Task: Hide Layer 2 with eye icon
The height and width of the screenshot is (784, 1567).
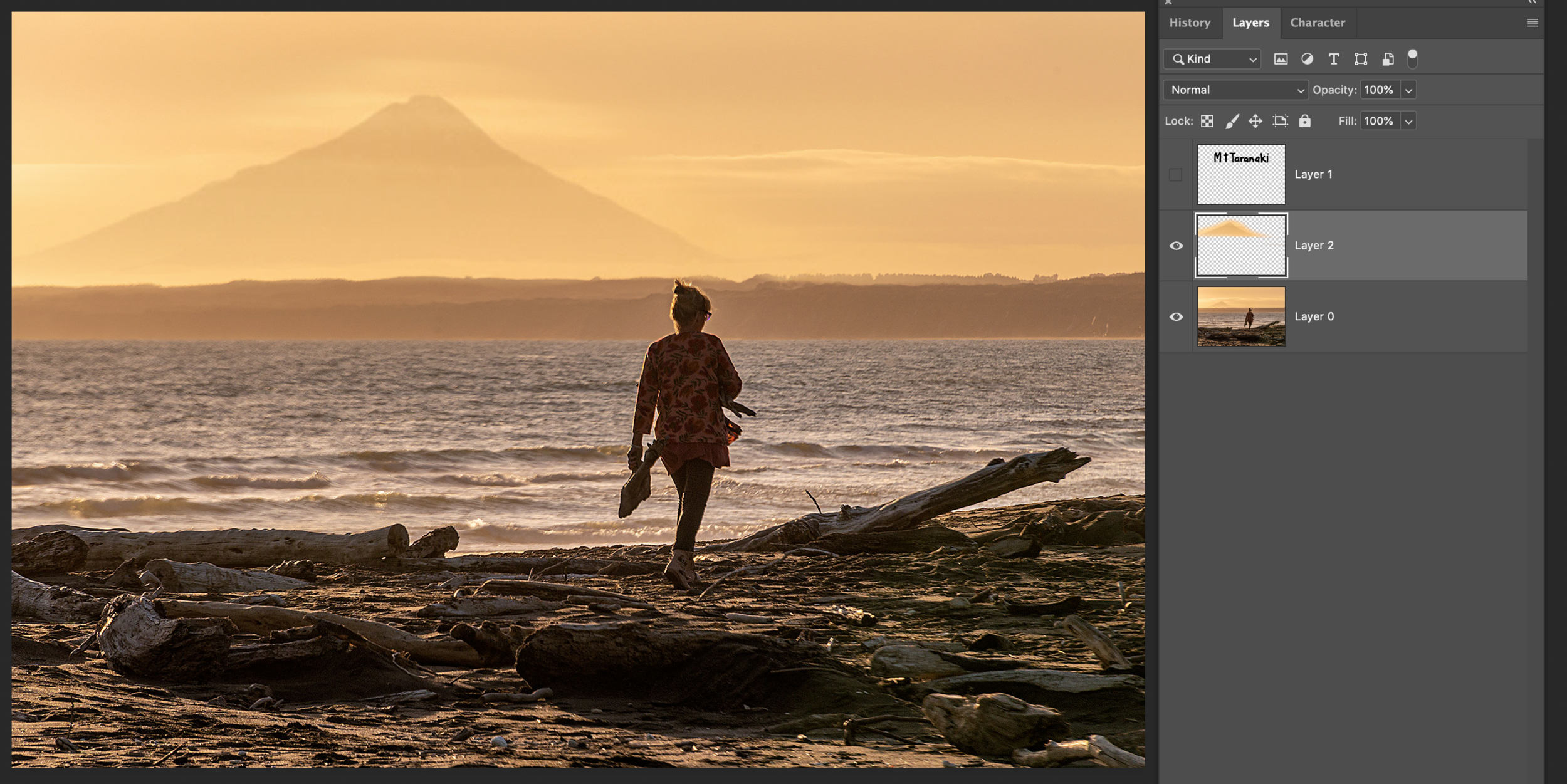Action: click(1176, 246)
